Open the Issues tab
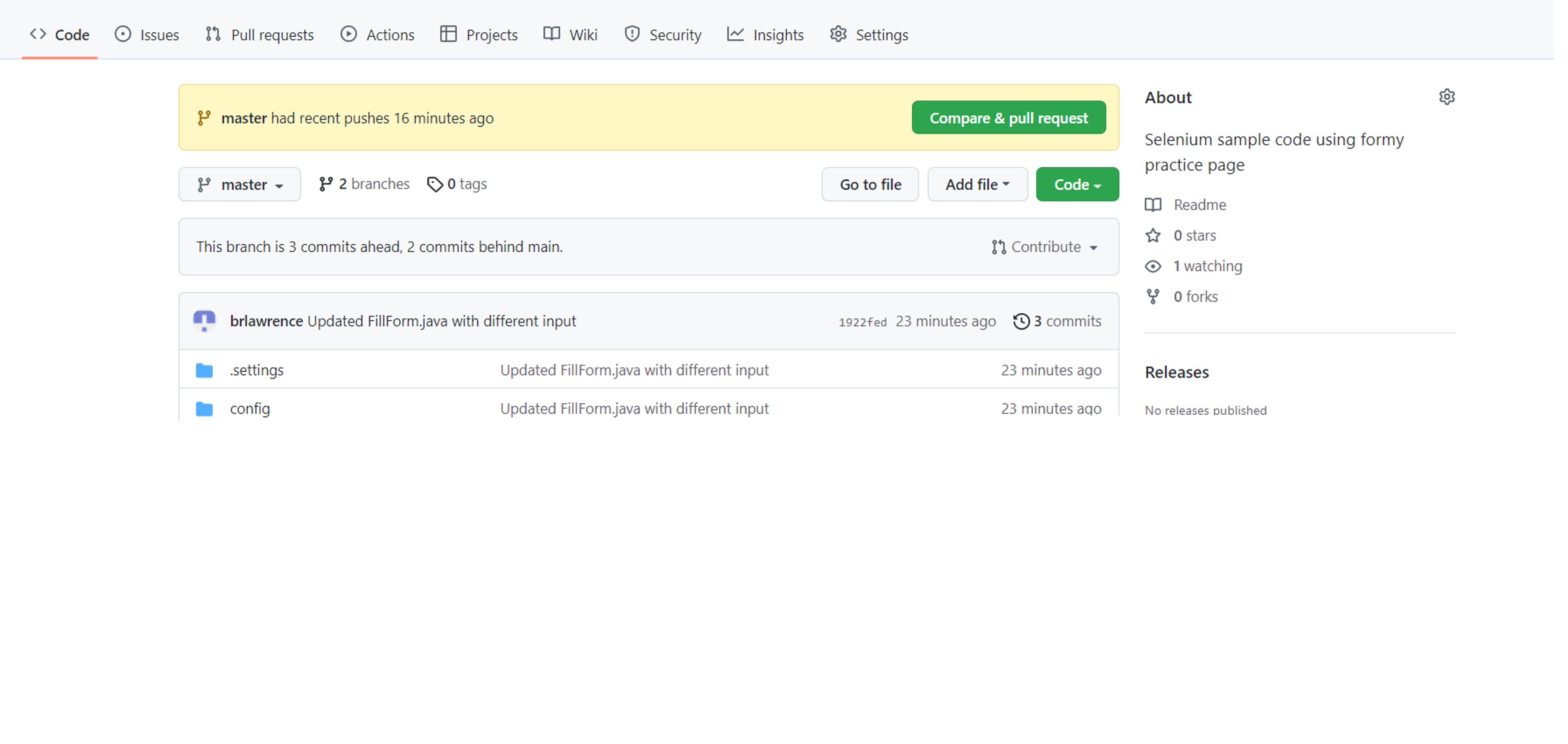1568x744 pixels. pos(147,35)
